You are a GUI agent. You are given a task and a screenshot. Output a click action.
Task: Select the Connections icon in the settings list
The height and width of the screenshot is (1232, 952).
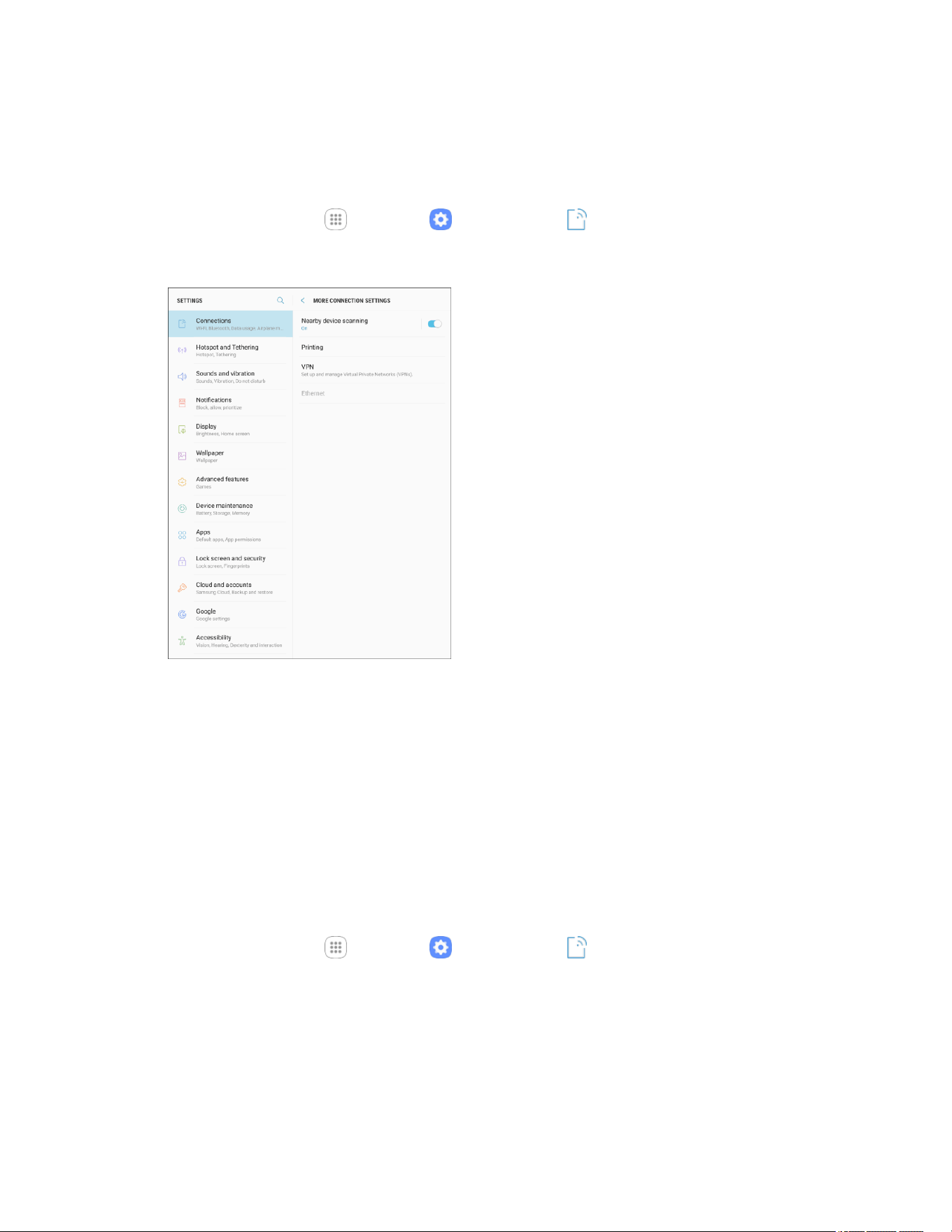[182, 324]
